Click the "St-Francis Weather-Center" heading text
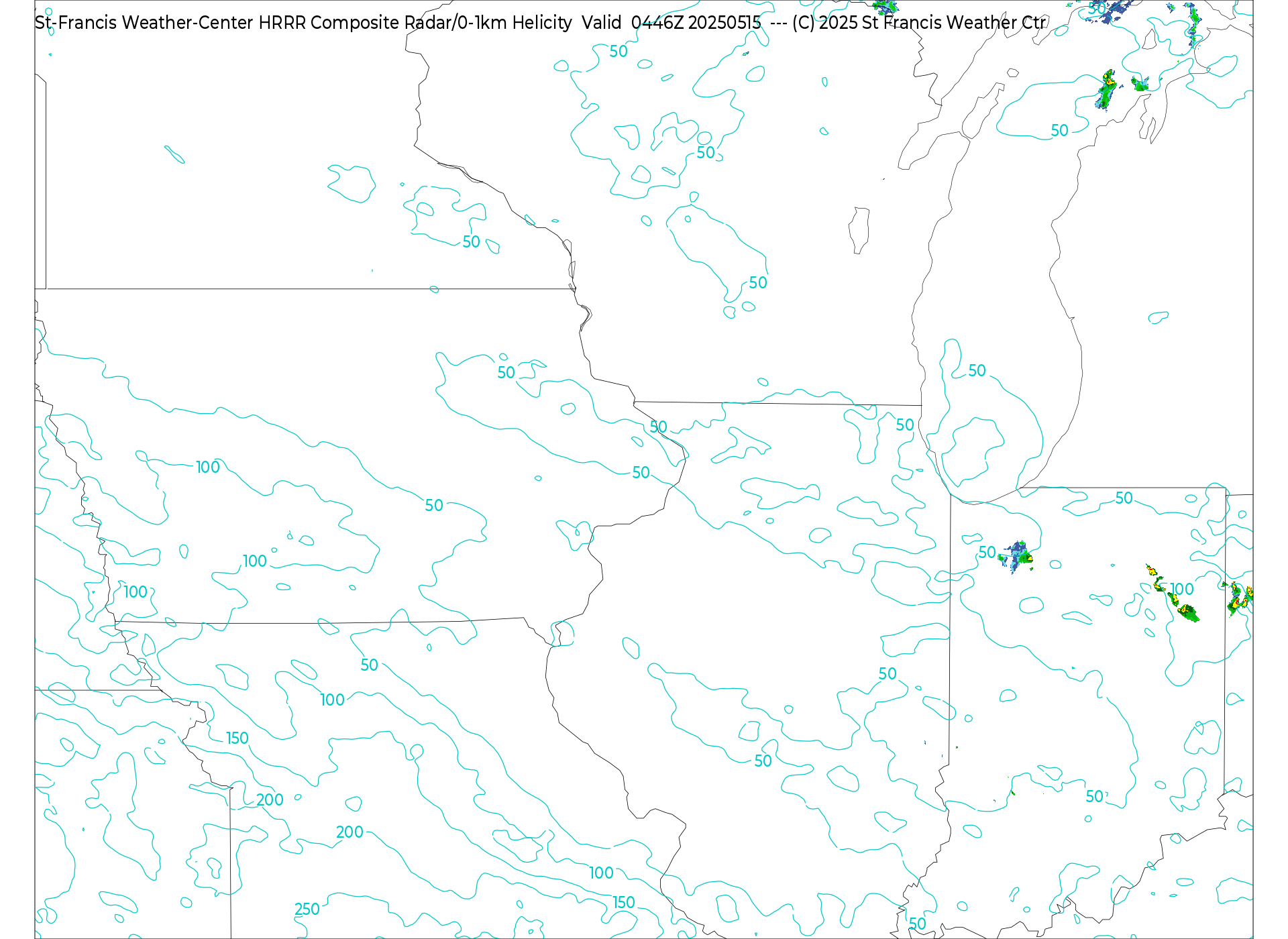Image resolution: width=1288 pixels, height=939 pixels. (144, 23)
